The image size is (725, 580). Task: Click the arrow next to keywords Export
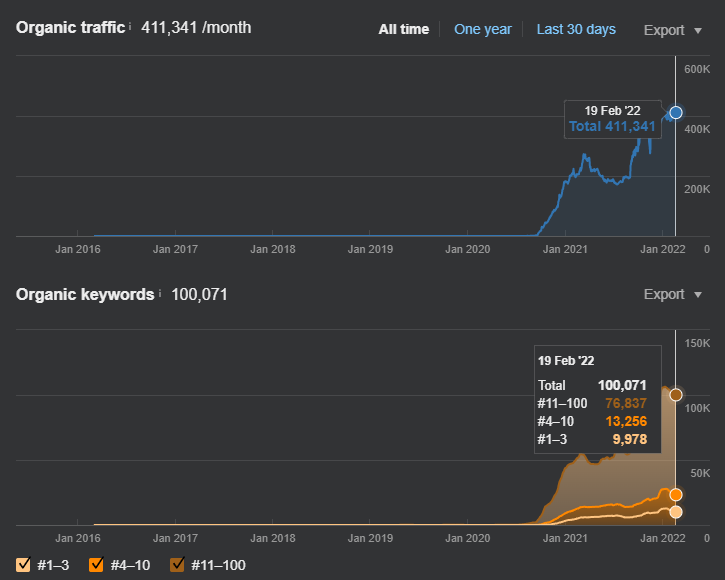[x=698, y=295]
